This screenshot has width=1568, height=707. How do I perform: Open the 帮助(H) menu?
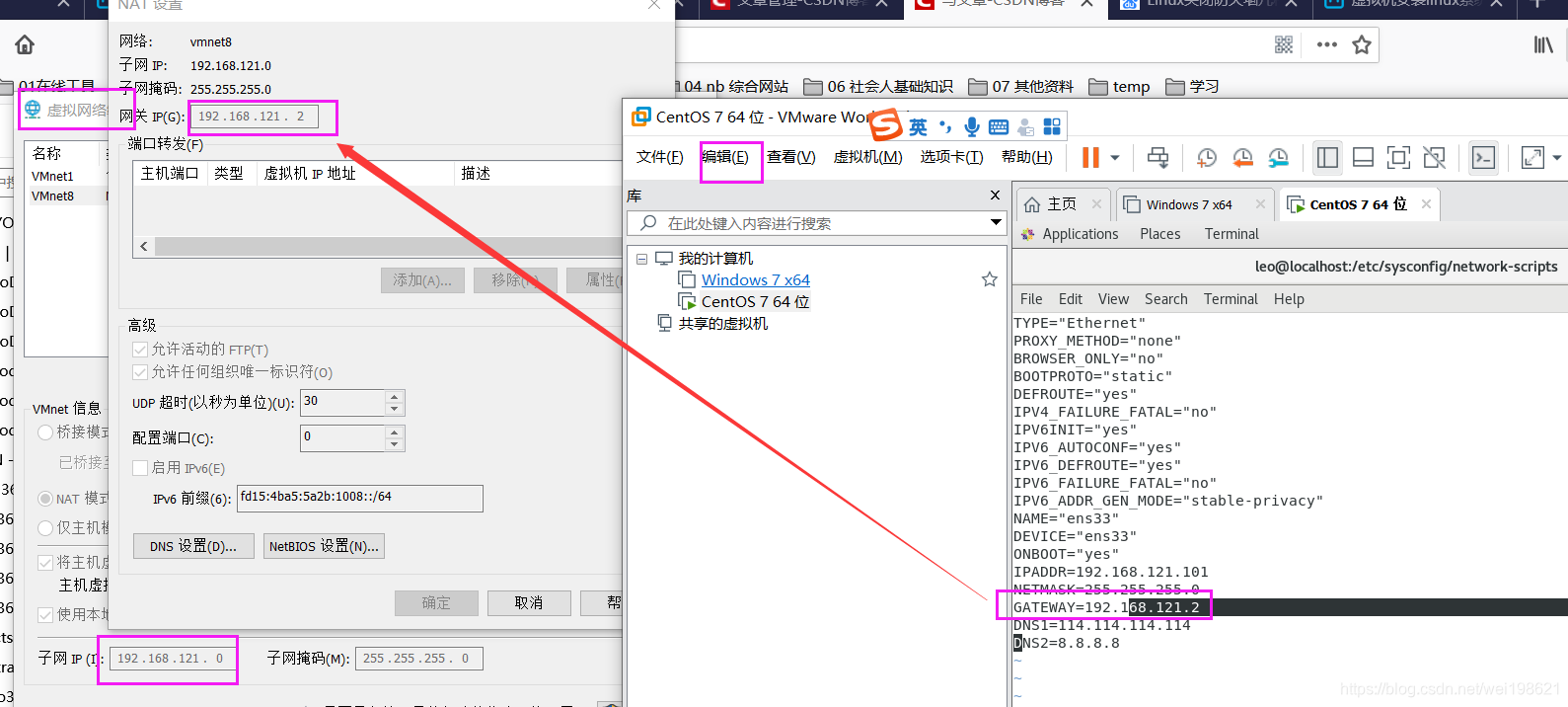pos(1027,157)
